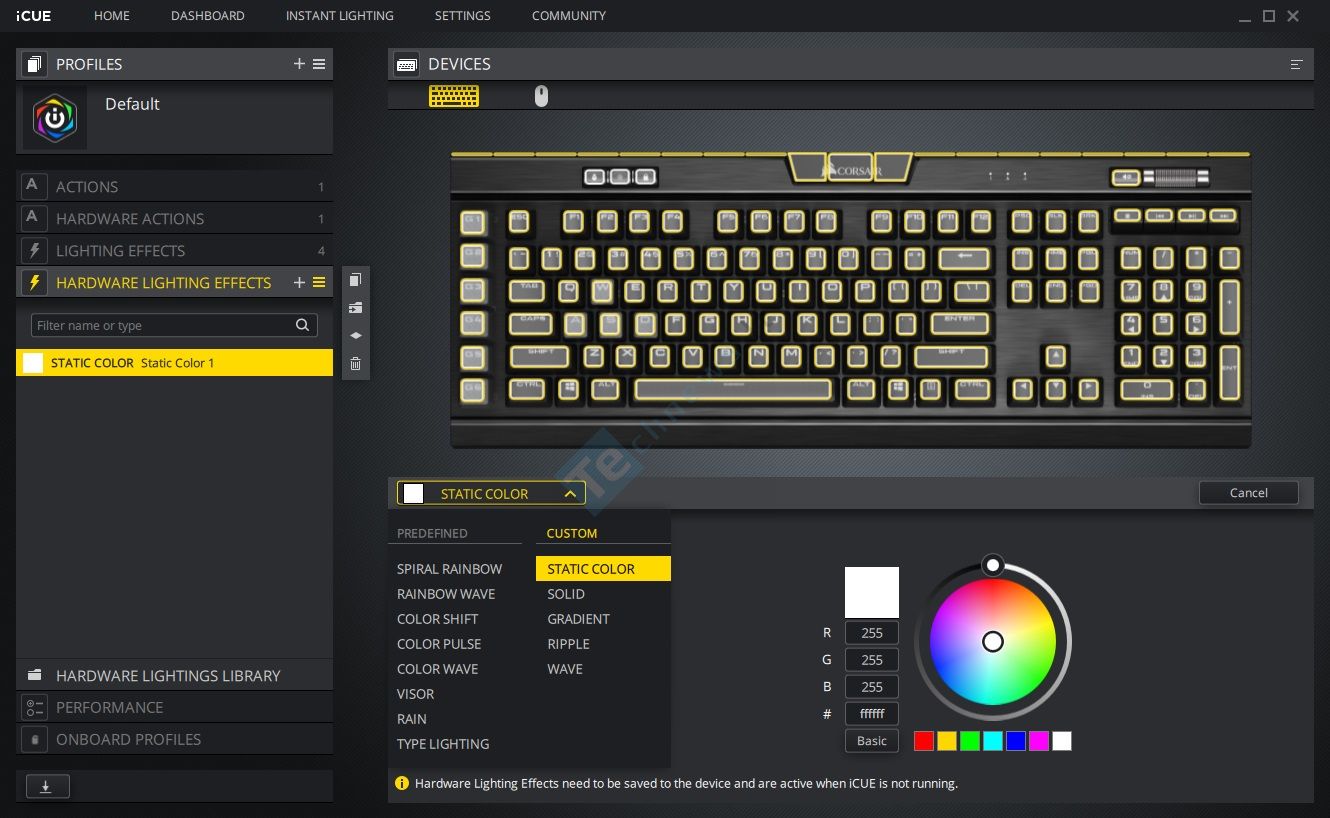Click the trash delete icon
Viewport: 1330px width, 818px height.
[x=355, y=364]
